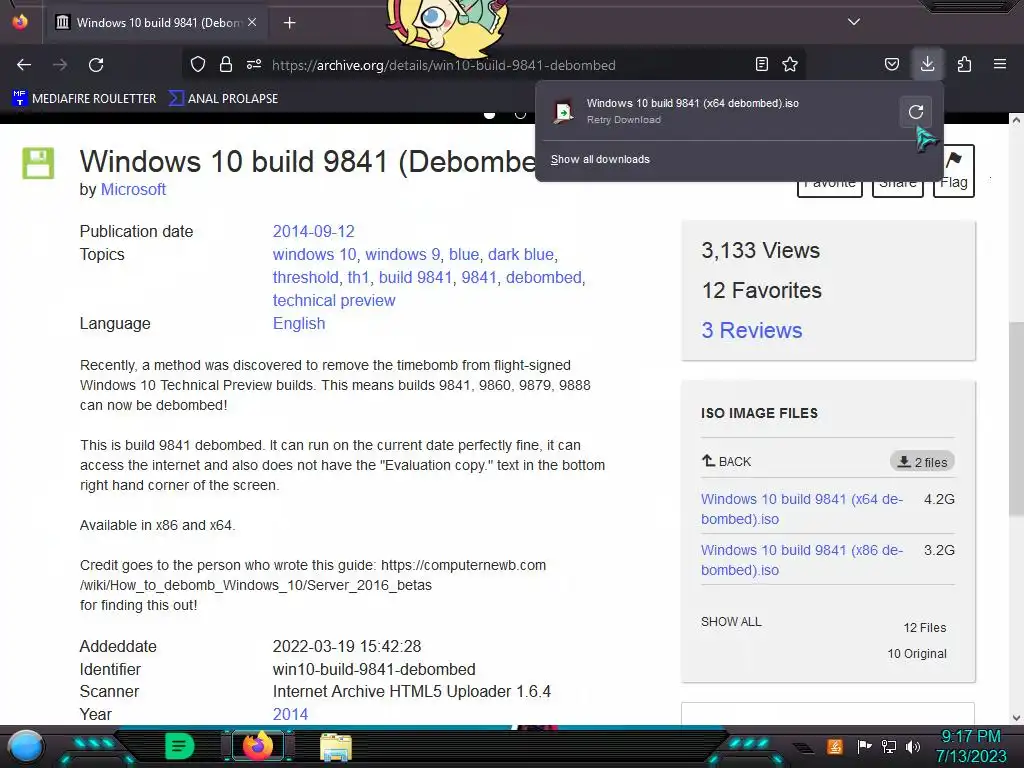Reload the page with refresh icon

[96, 65]
